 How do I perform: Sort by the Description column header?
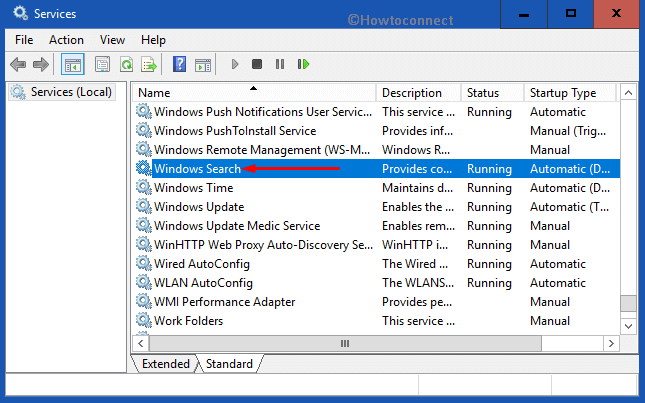coord(418,93)
